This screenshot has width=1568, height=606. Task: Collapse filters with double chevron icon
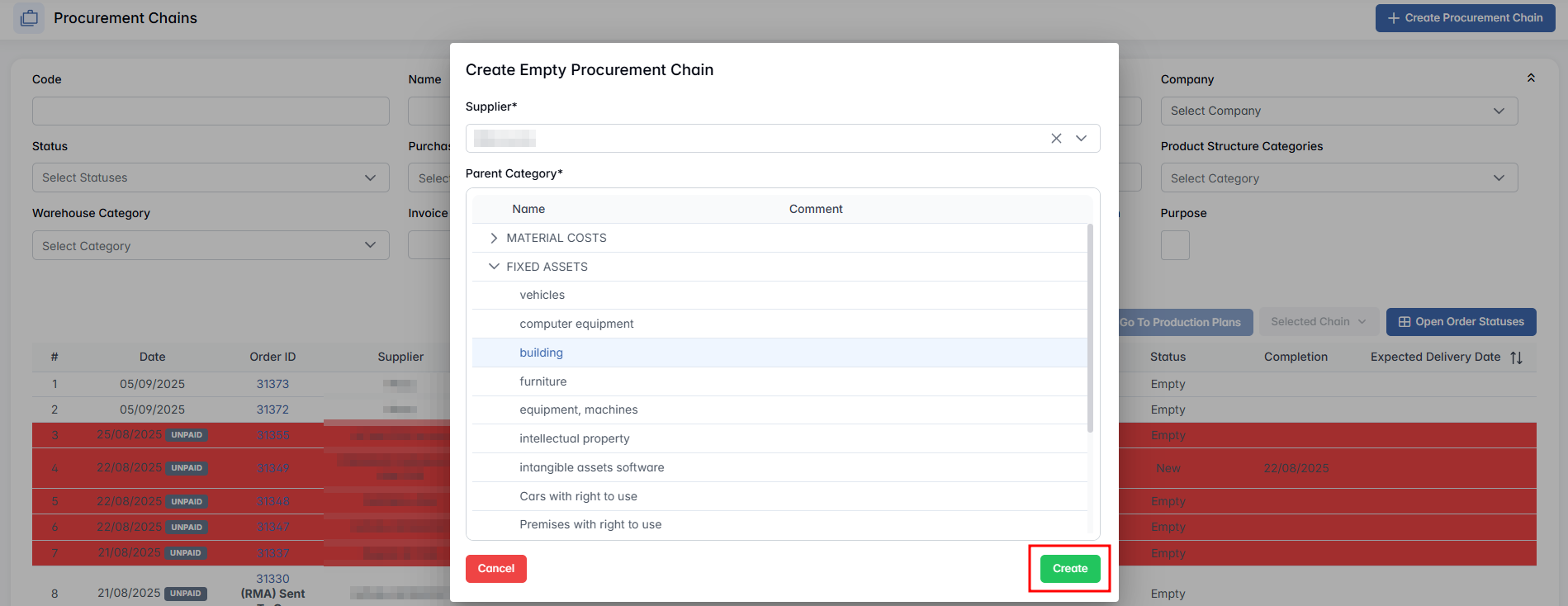1531,78
